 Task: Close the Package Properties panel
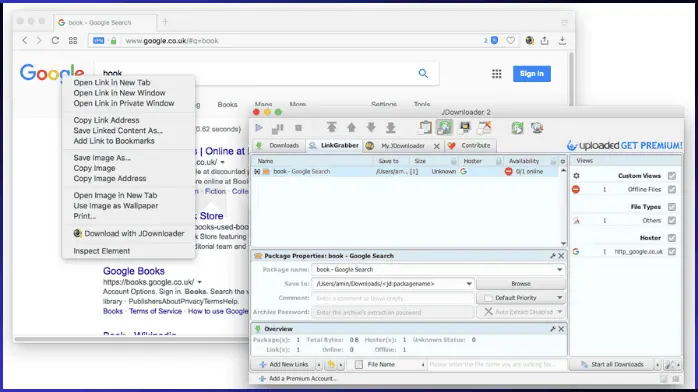561,256
